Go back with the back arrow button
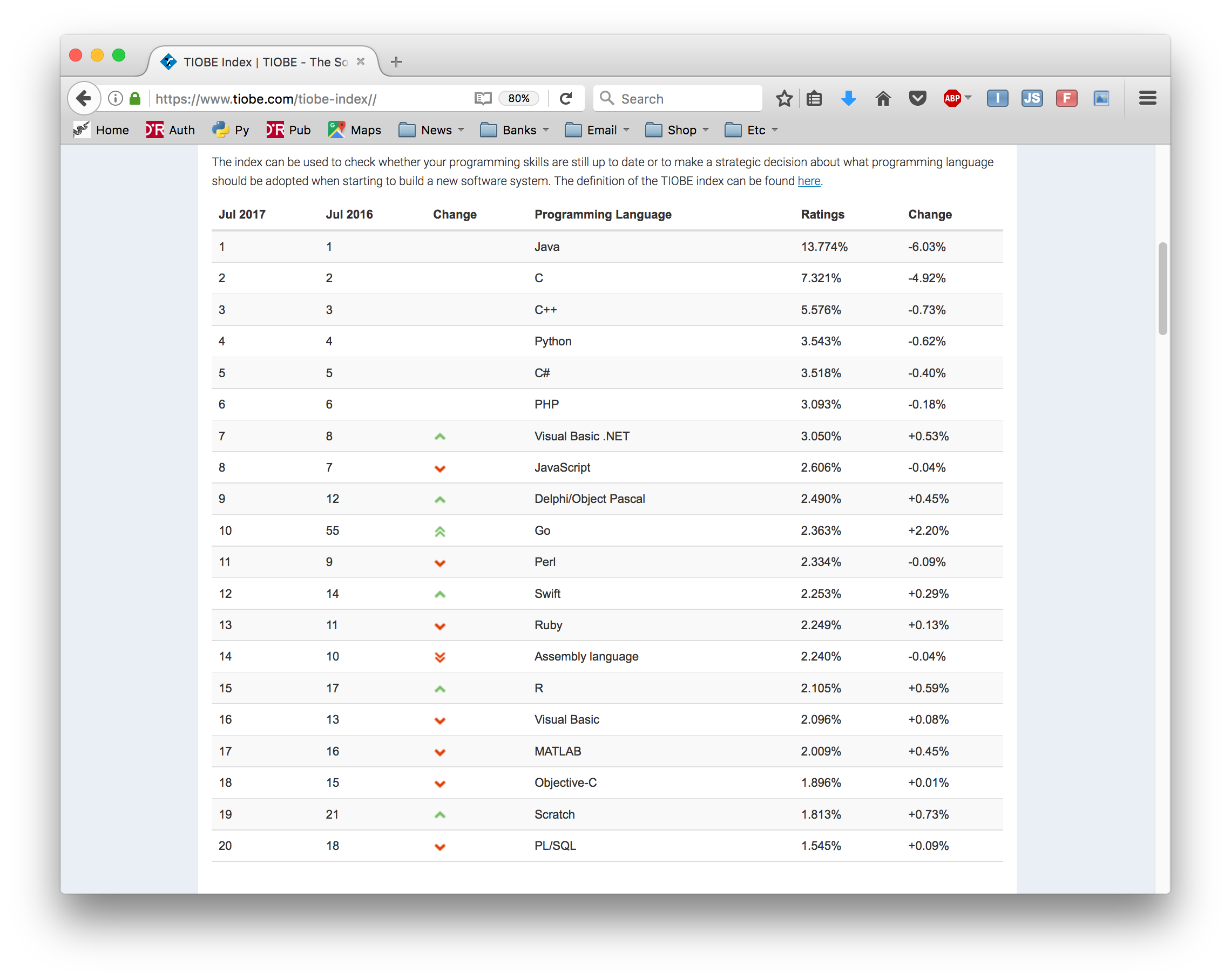1231x980 pixels. (x=84, y=99)
